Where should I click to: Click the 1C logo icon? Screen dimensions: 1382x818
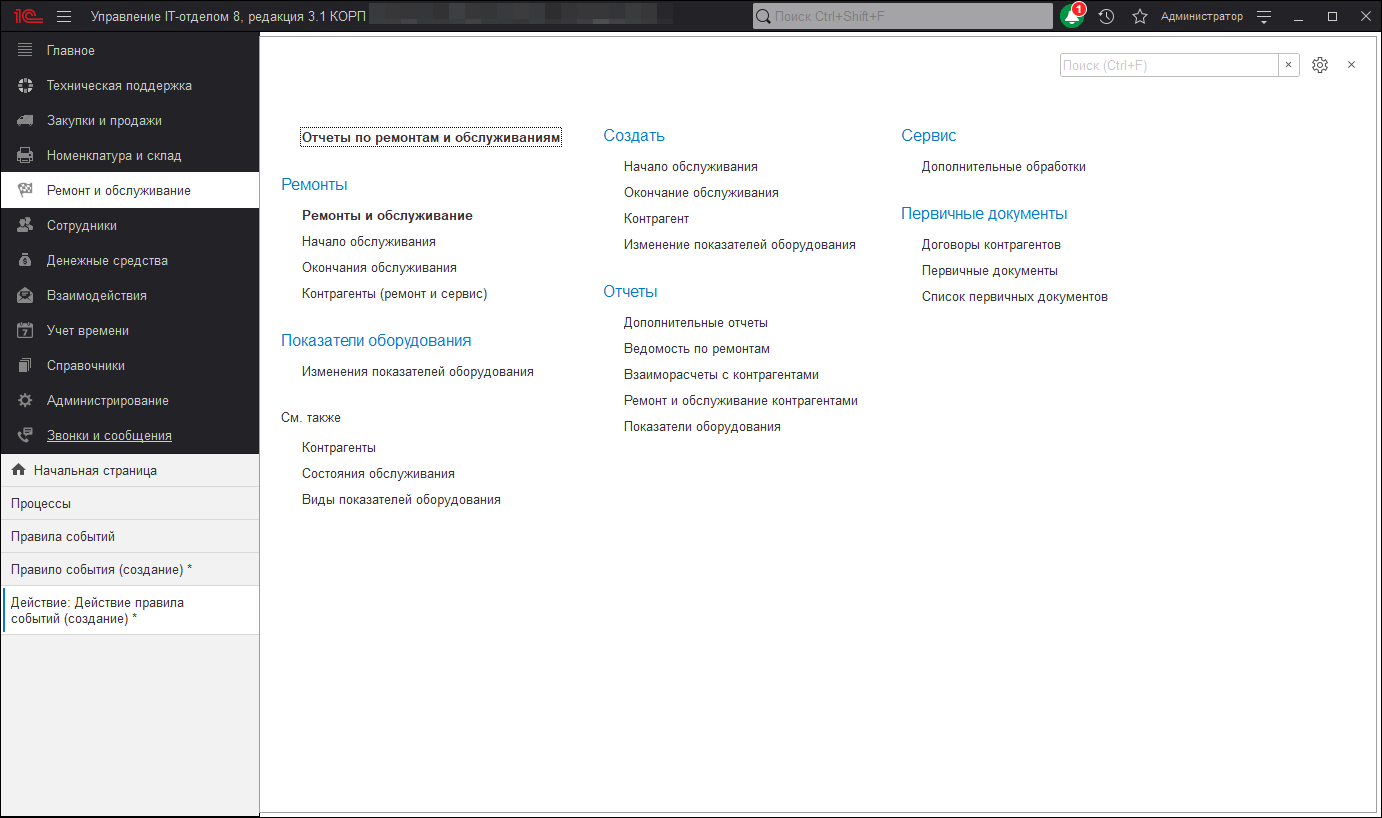click(27, 16)
